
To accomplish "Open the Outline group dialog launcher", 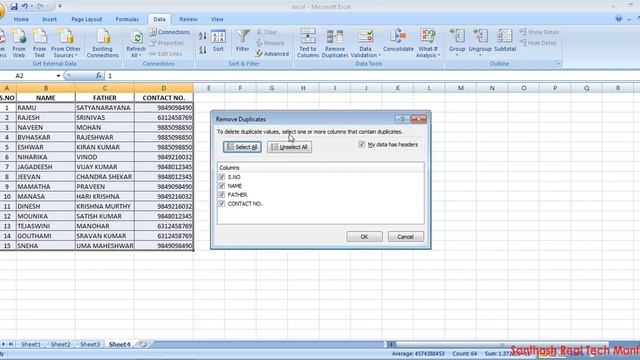I will [x=558, y=63].
